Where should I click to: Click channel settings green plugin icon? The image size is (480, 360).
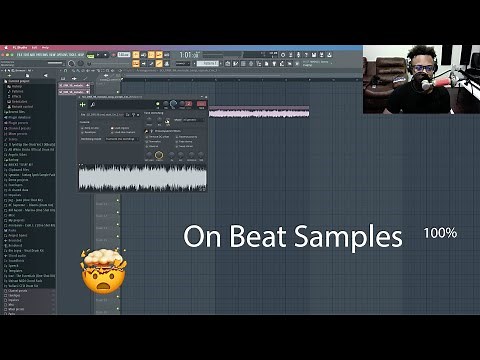pyautogui.click(x=82, y=105)
